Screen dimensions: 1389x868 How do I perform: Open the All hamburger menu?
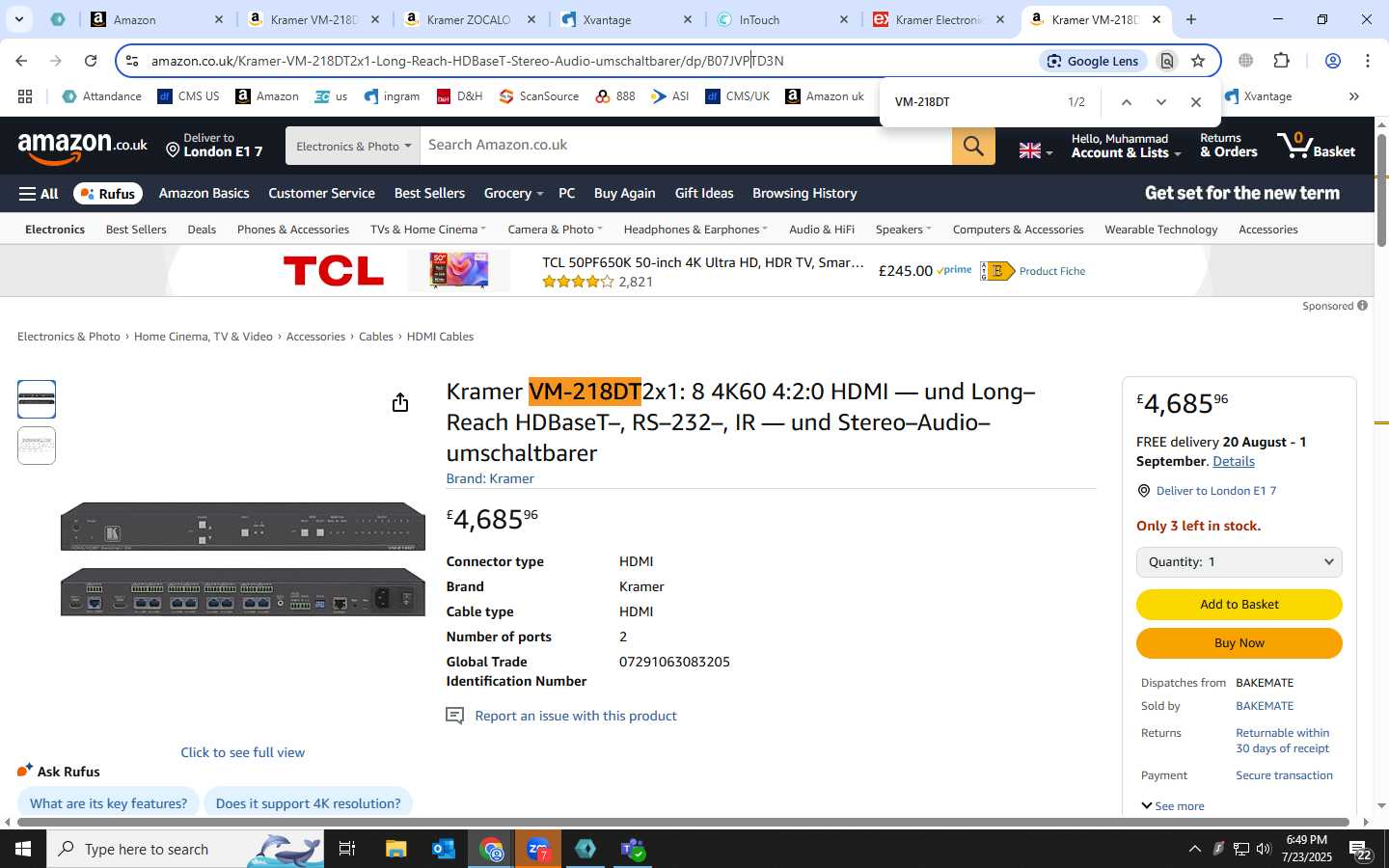click(39, 194)
